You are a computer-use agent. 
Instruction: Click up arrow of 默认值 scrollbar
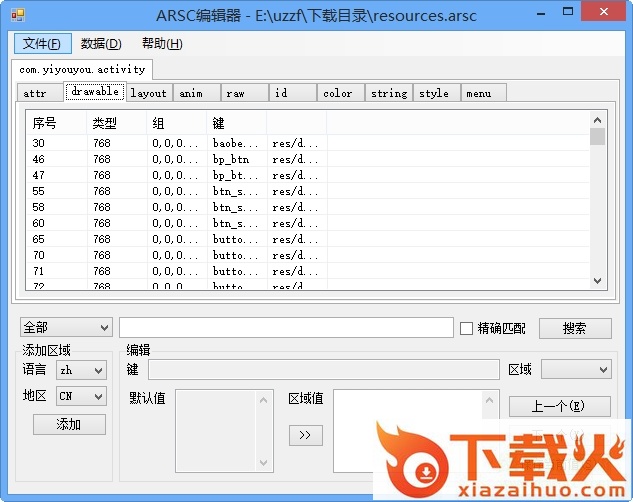(264, 400)
